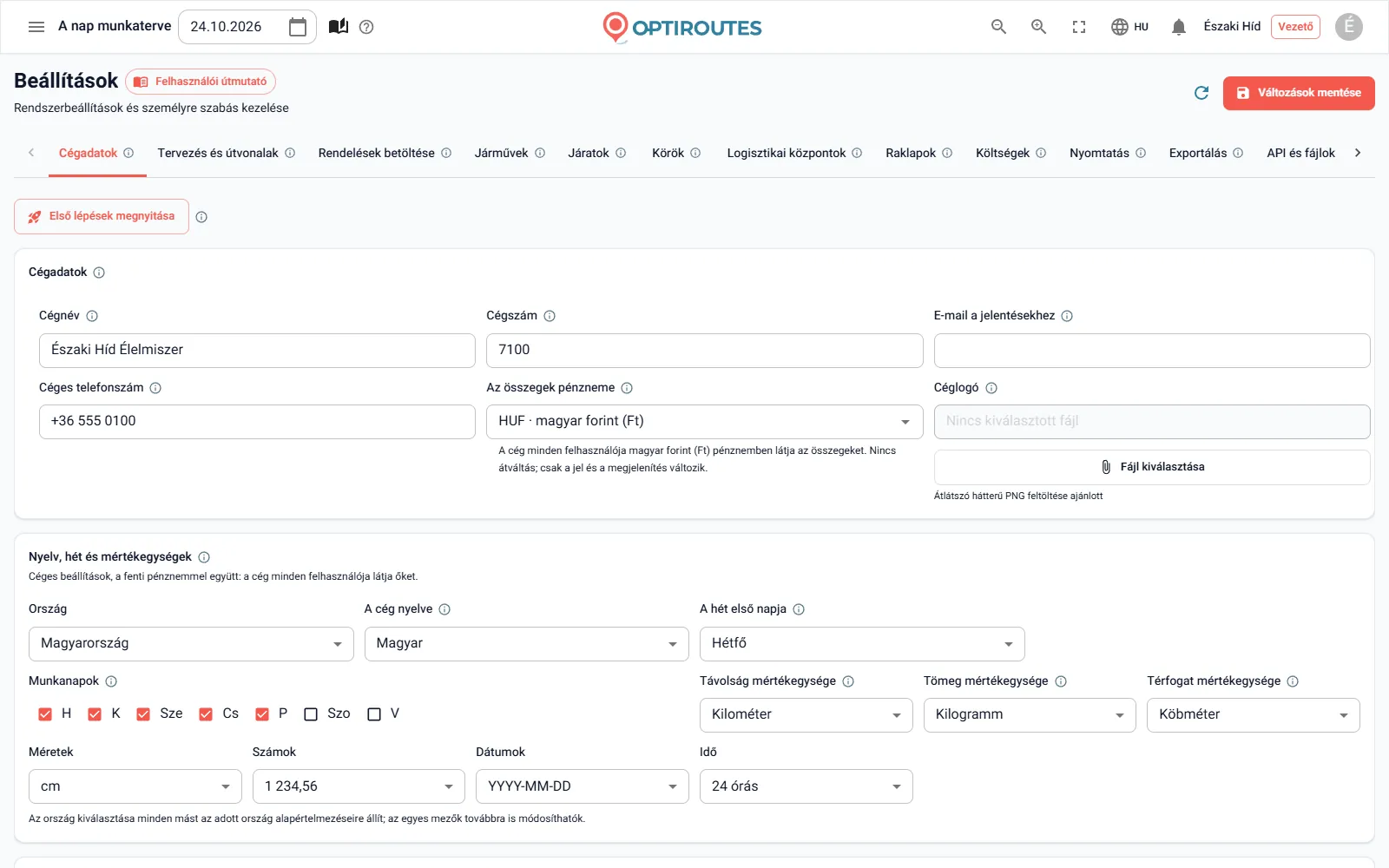Open the Távolság mértékegysége Kilométer dropdown
This screenshot has height=868, width=1389.
tap(806, 715)
